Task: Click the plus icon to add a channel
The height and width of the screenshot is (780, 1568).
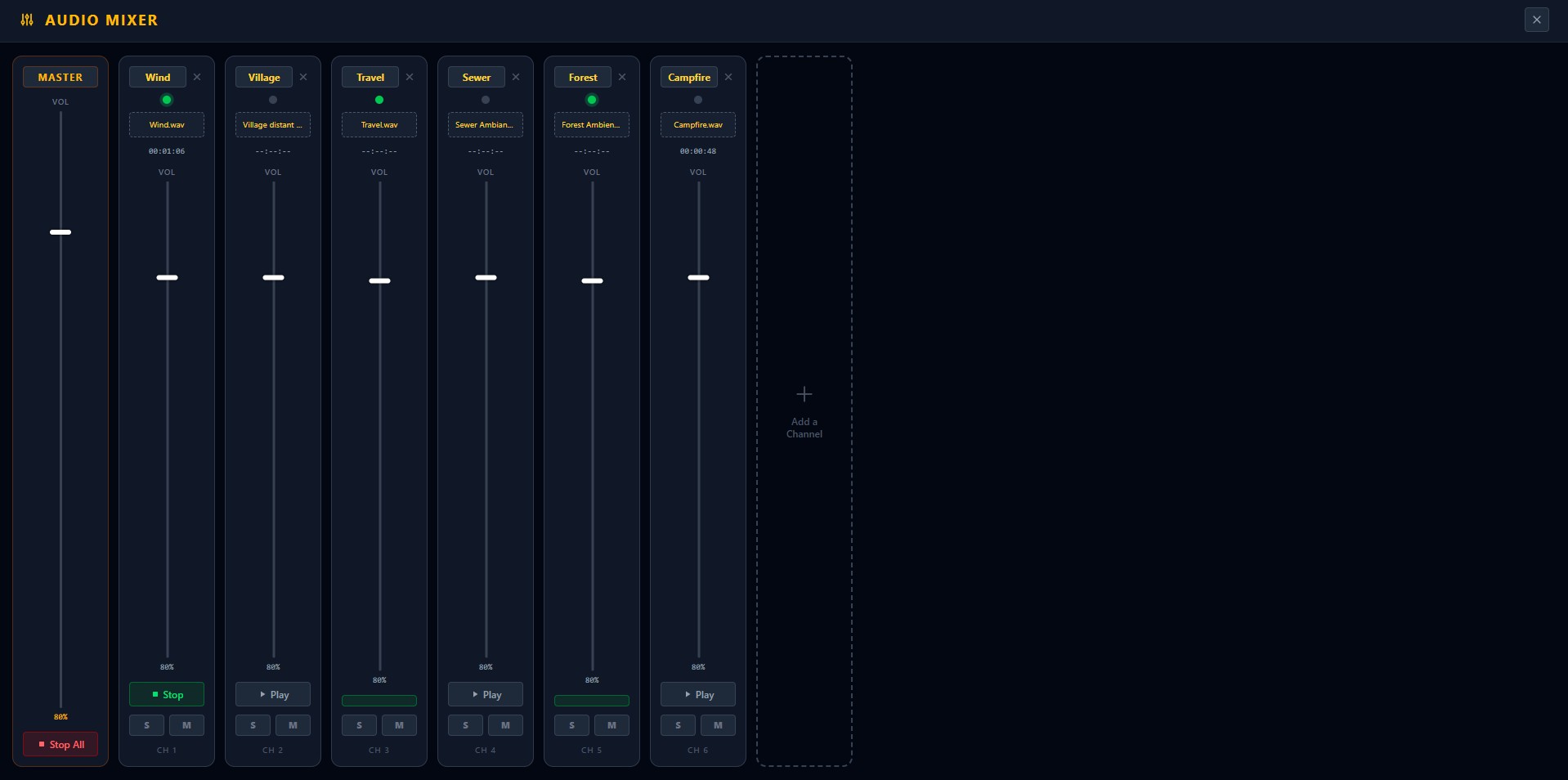Action: point(804,395)
